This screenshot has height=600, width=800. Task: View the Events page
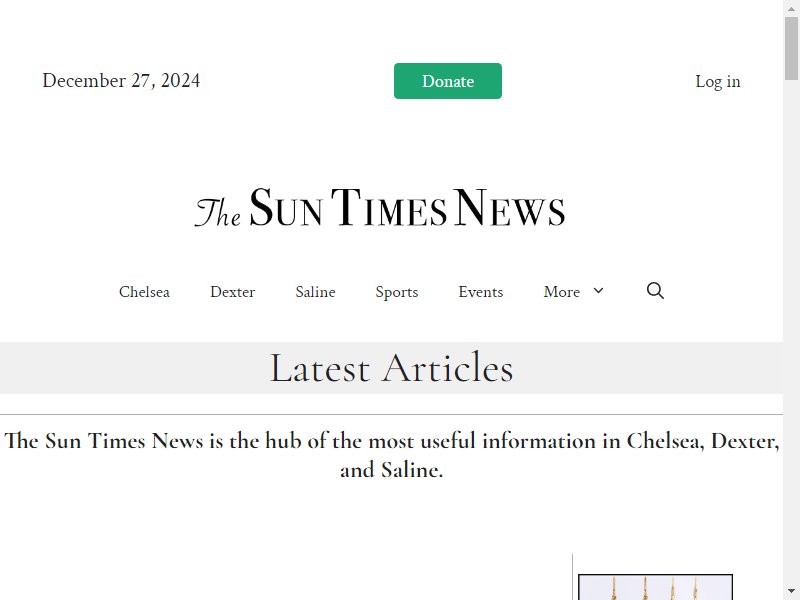click(x=481, y=292)
